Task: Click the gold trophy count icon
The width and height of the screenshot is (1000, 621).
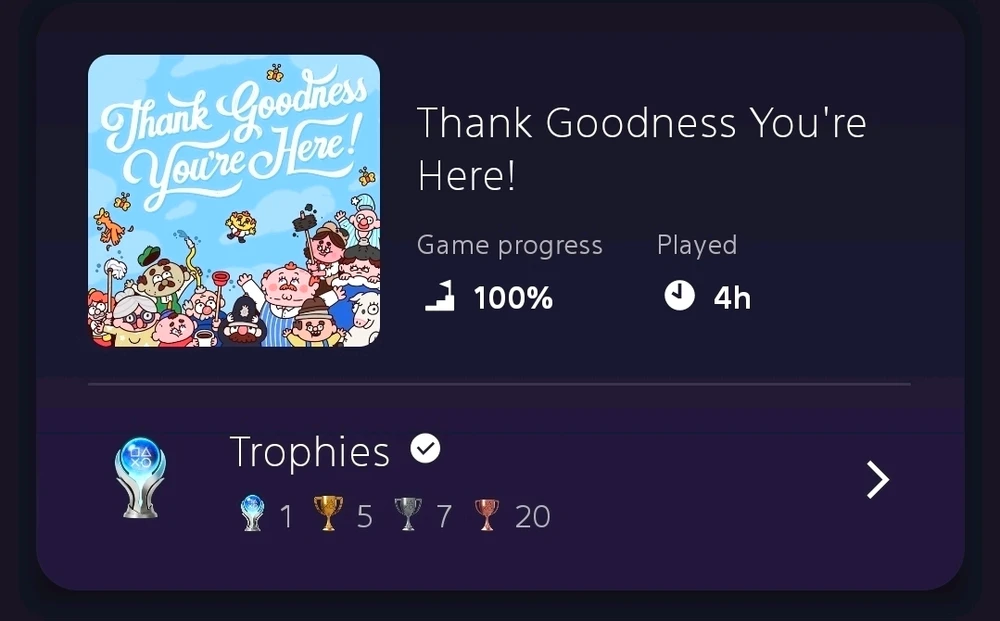Action: coord(328,516)
